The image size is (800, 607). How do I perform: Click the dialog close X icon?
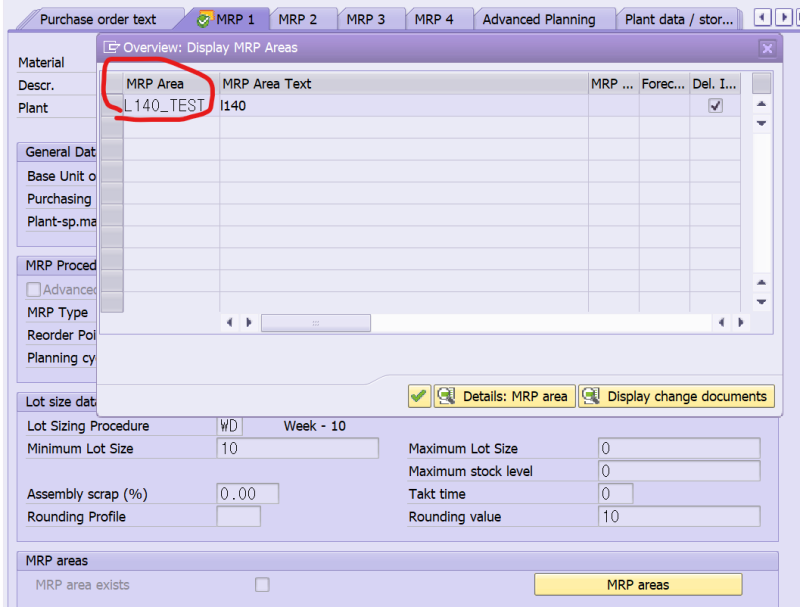click(x=767, y=47)
